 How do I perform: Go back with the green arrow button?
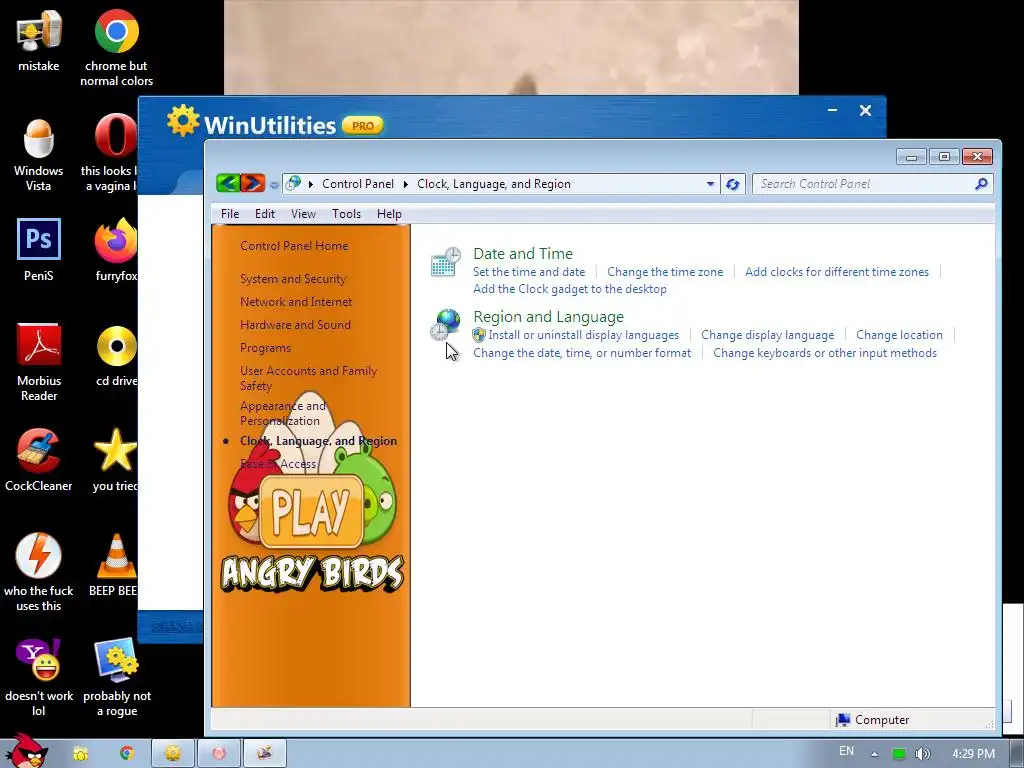pos(228,183)
